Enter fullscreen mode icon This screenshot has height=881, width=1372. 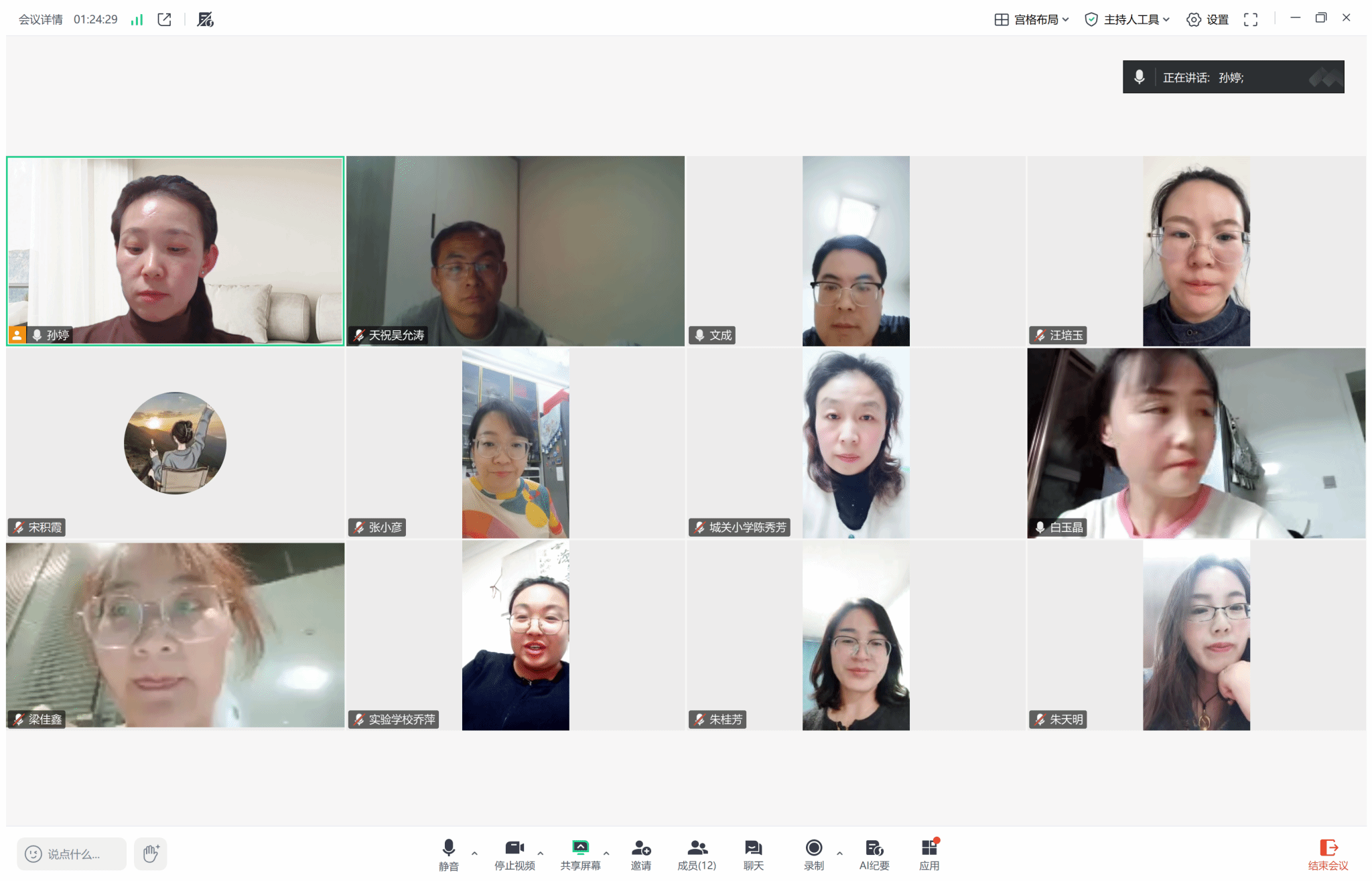[1250, 19]
